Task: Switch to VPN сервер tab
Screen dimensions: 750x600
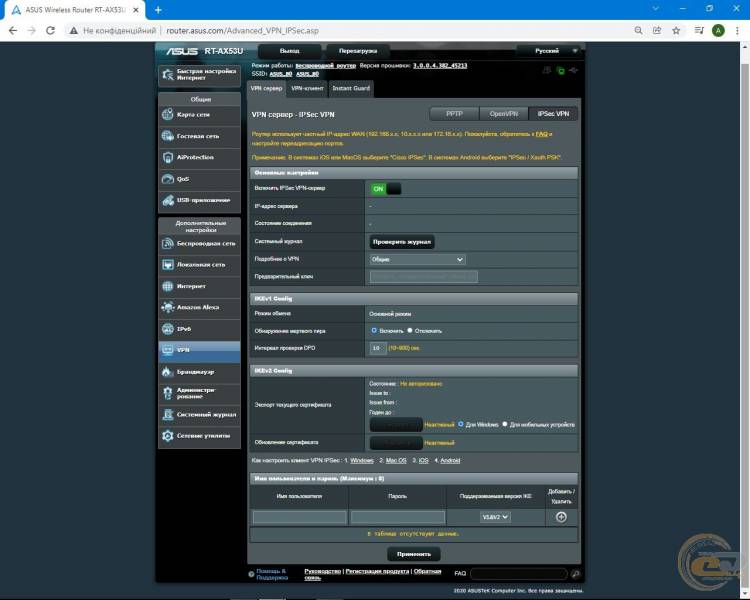Action: [266, 89]
